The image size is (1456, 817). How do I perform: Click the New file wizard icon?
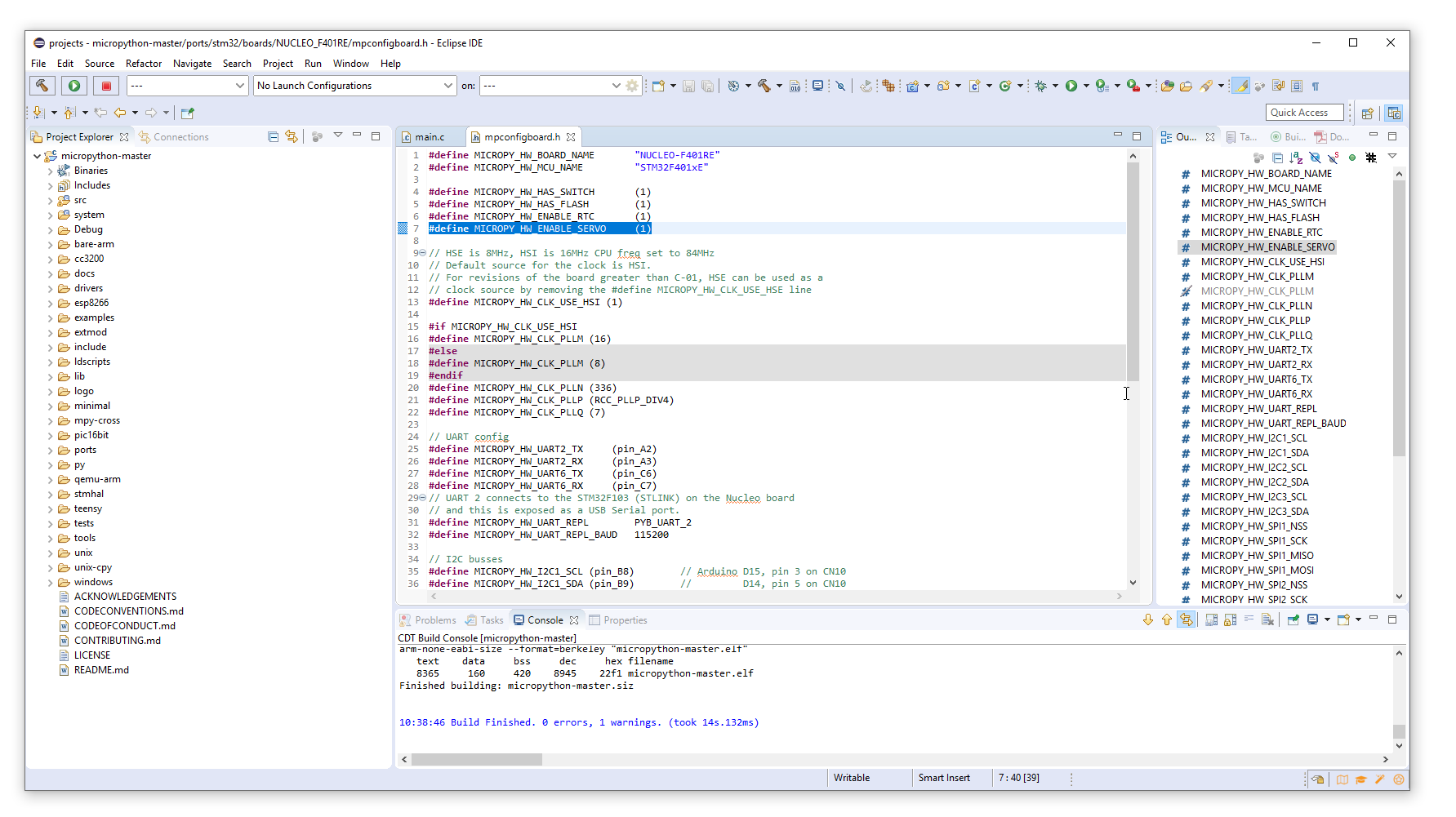click(x=658, y=86)
